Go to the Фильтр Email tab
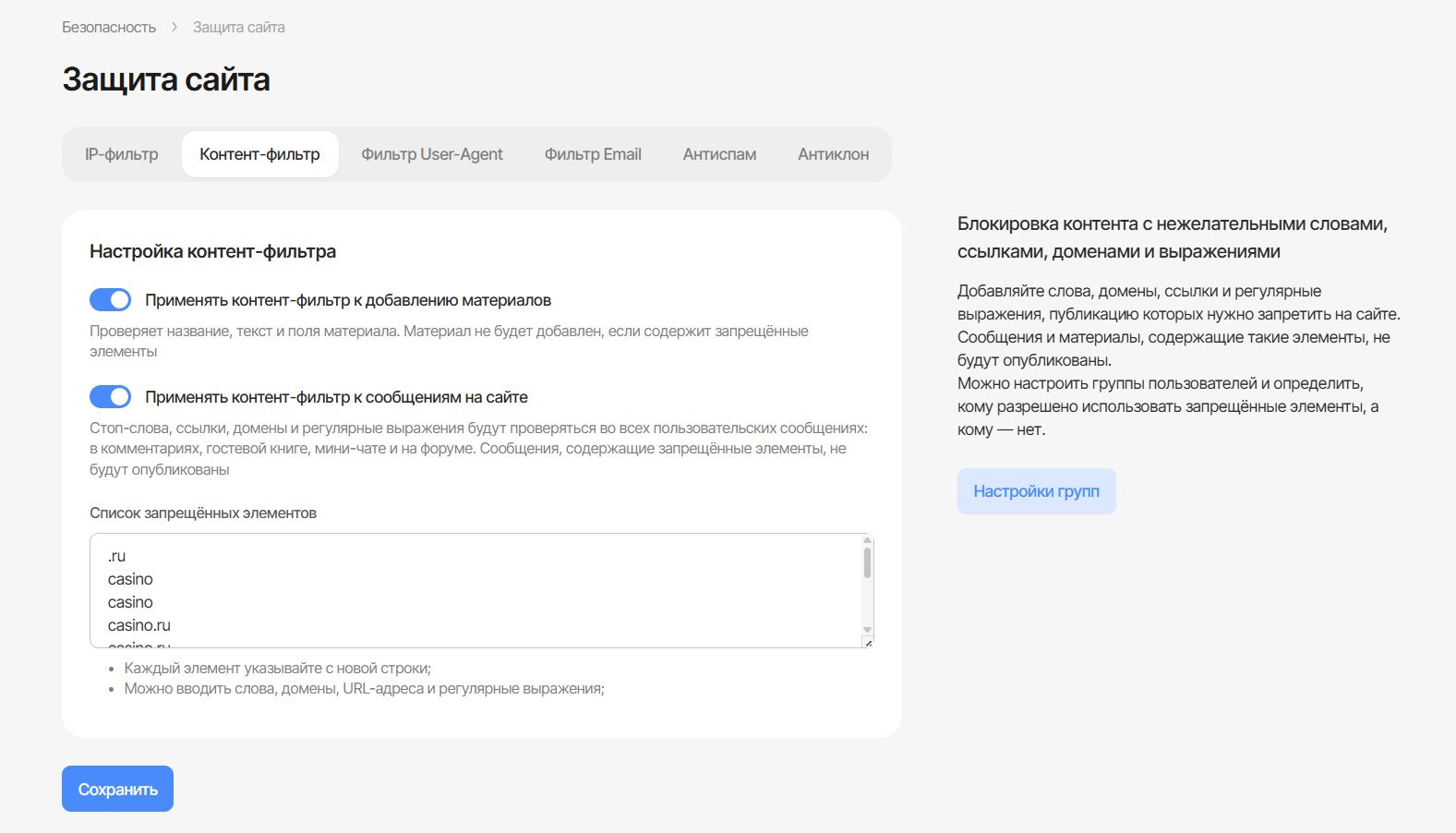The image size is (1456, 833). 593,154
